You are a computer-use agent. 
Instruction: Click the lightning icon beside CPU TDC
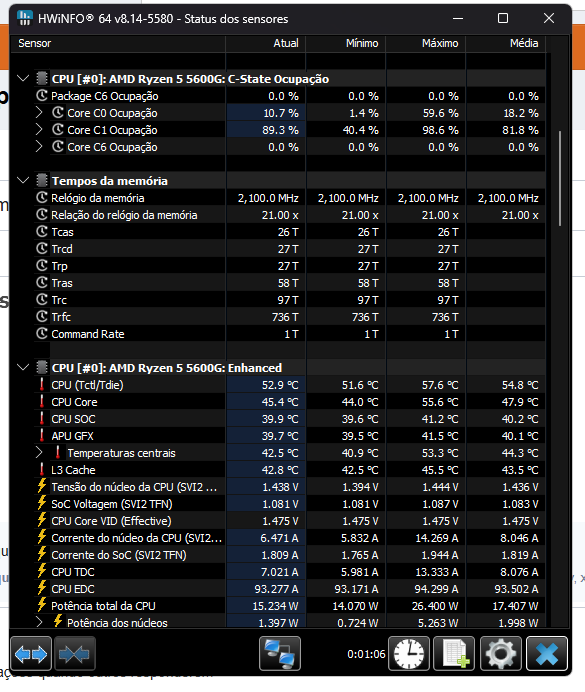point(42,571)
